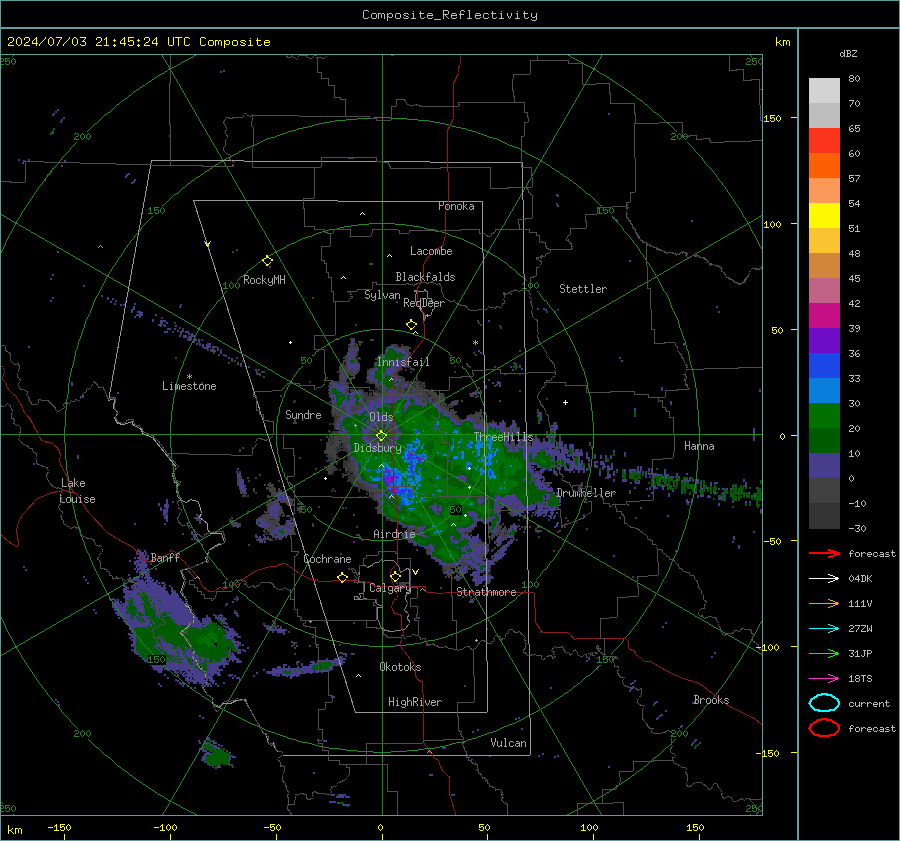Image resolution: width=900 pixels, height=841 pixels.
Task: Select the Okotoks label
Action: coord(400,667)
